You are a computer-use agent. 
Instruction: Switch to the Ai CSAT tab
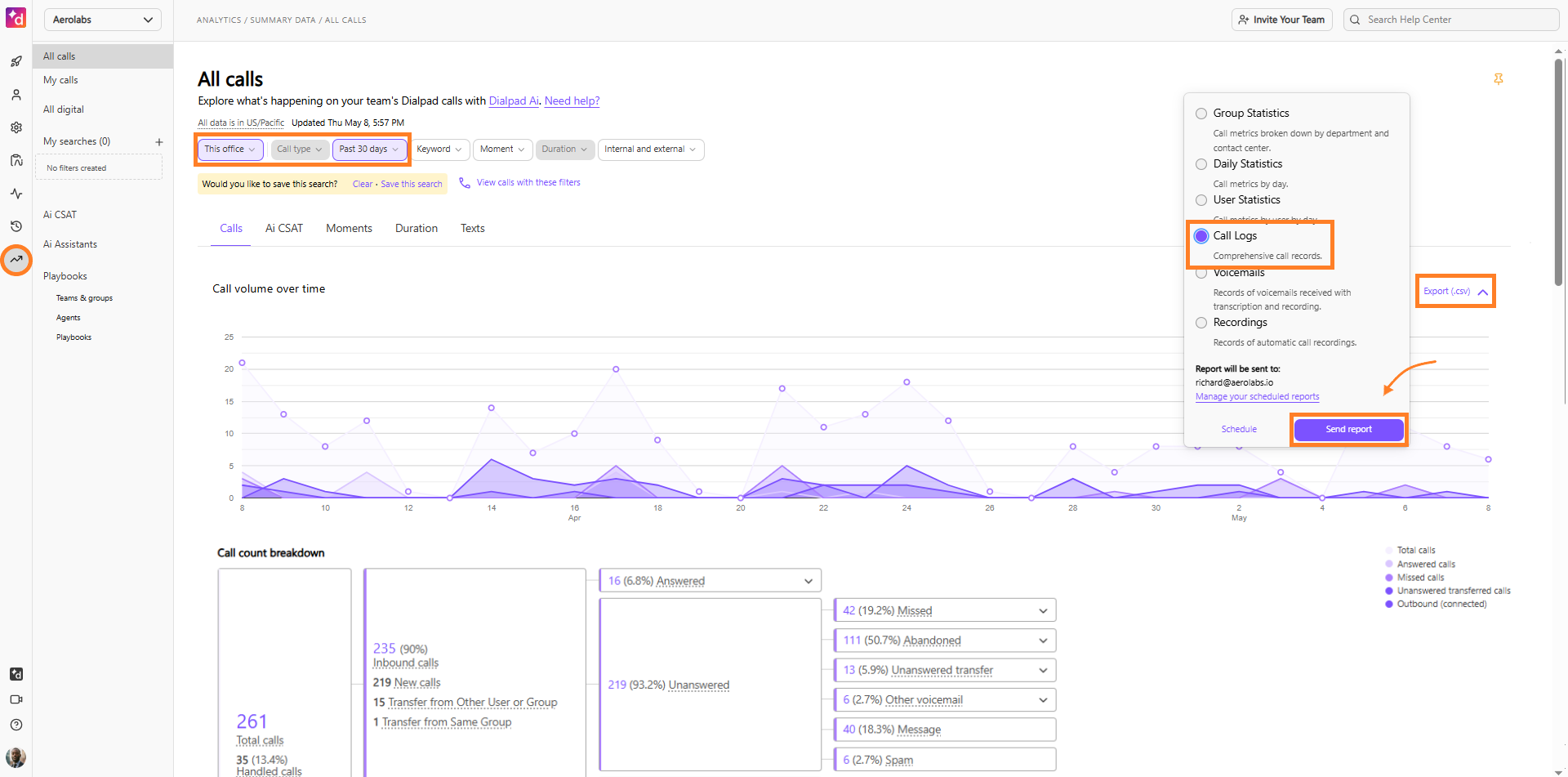click(284, 229)
